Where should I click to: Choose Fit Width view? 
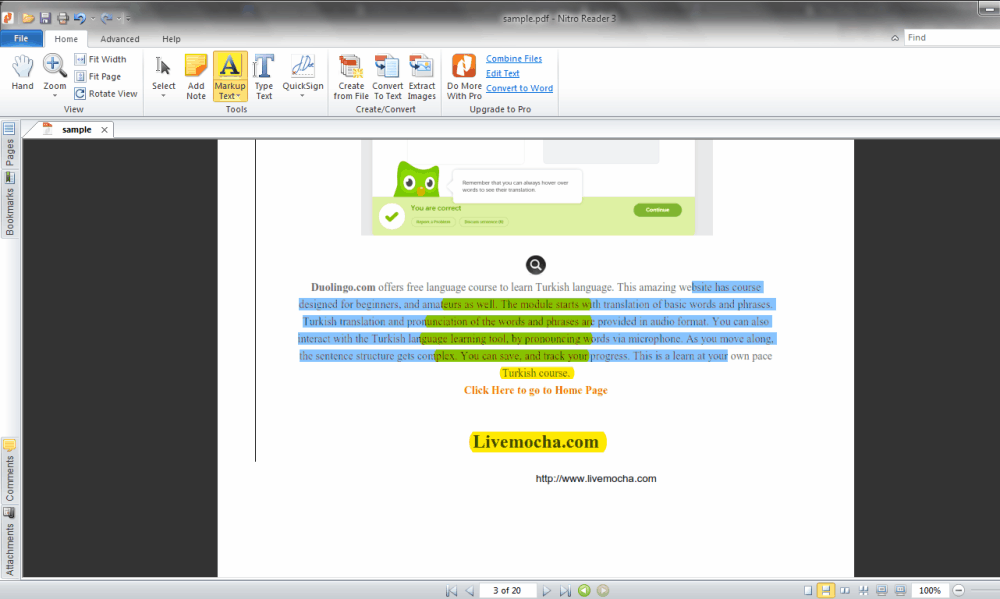100,59
